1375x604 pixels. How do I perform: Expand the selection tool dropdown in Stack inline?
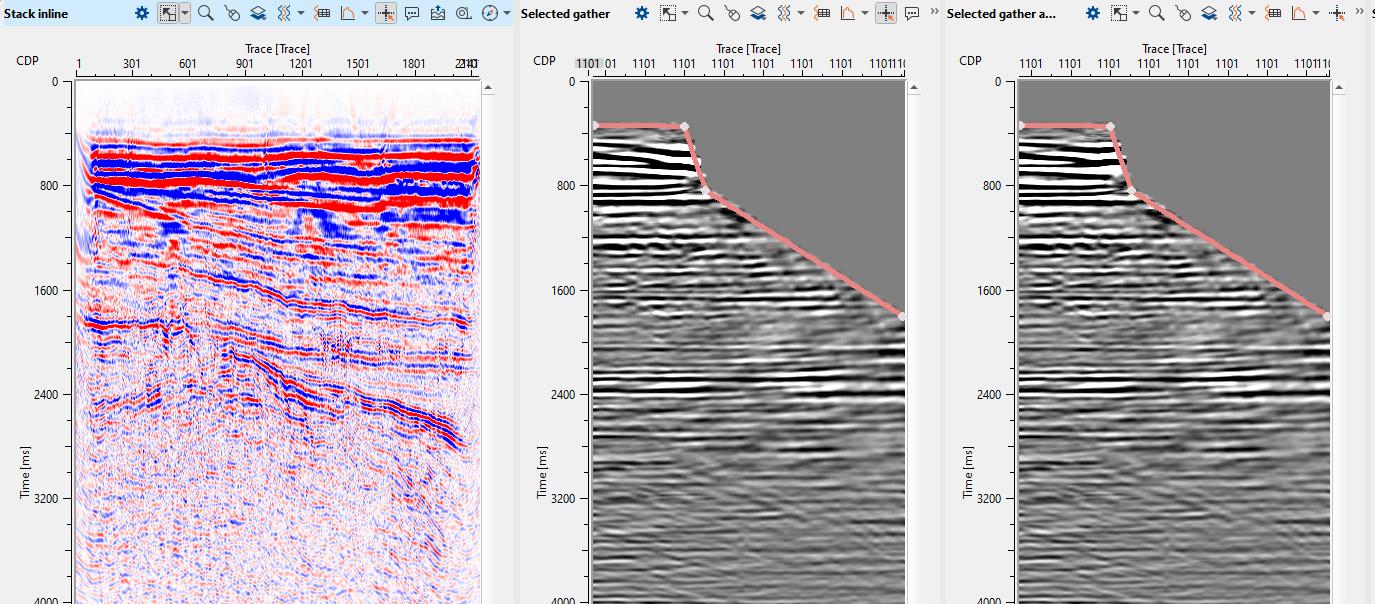point(185,13)
